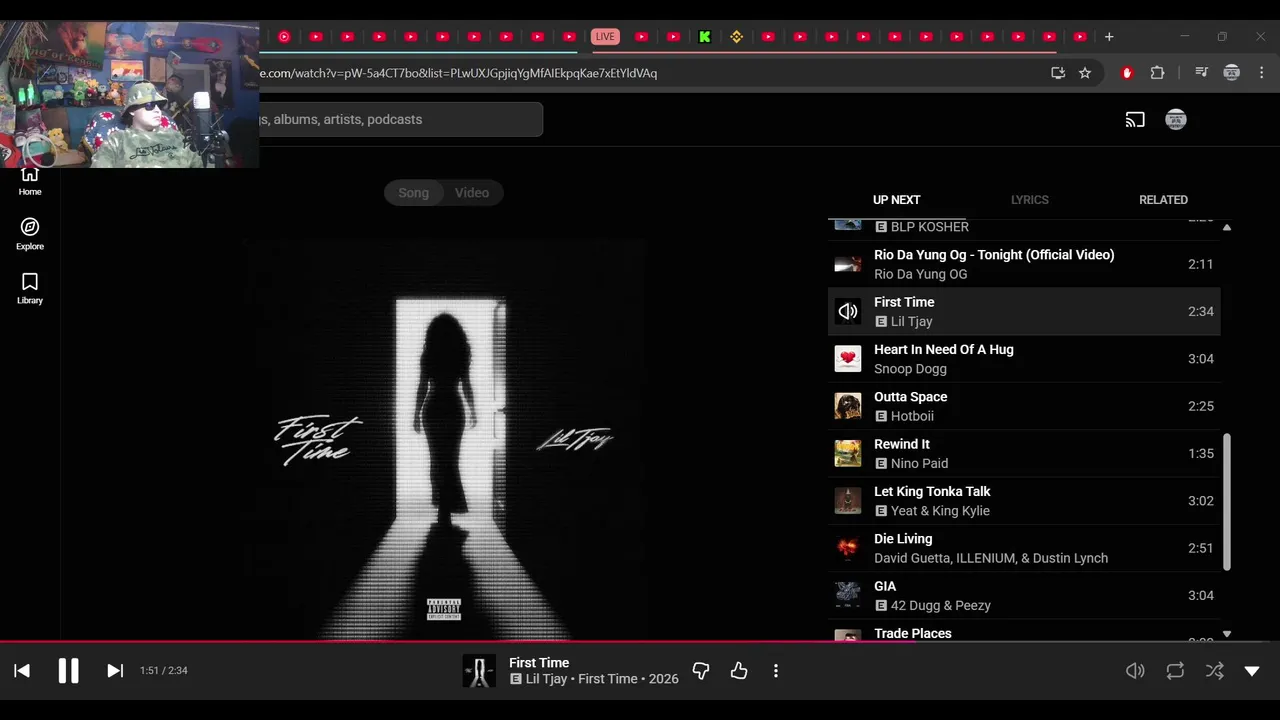Open the Lil Tjay link in player bar

[x=546, y=679]
